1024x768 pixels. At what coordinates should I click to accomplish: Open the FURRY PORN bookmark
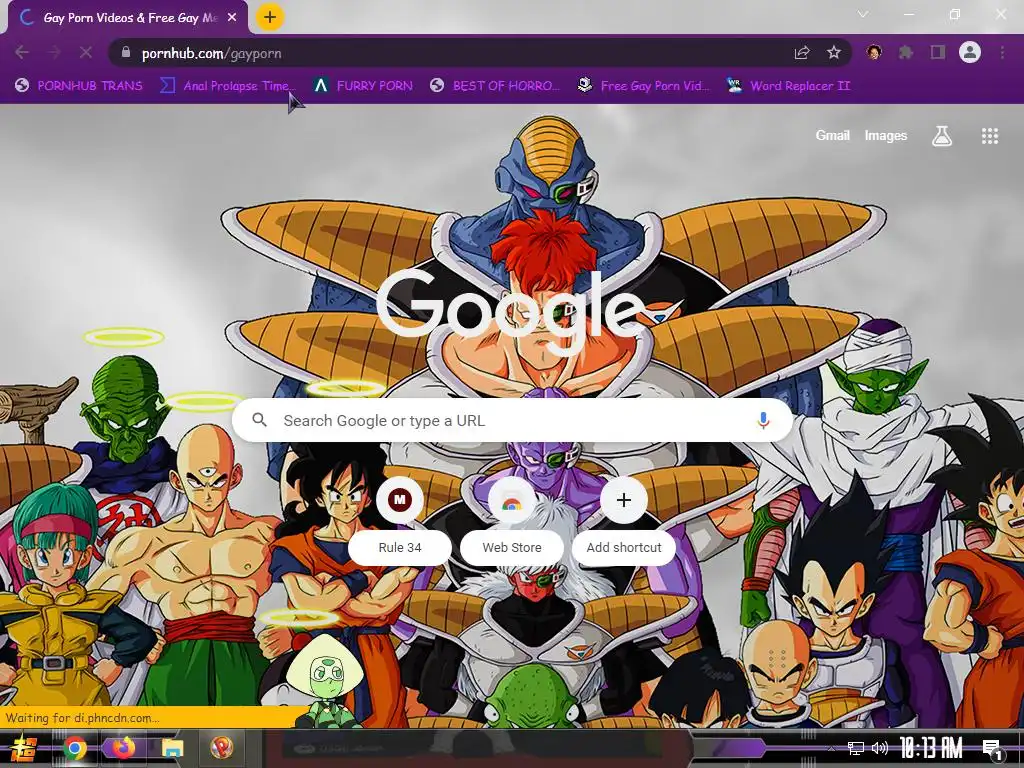coord(363,86)
